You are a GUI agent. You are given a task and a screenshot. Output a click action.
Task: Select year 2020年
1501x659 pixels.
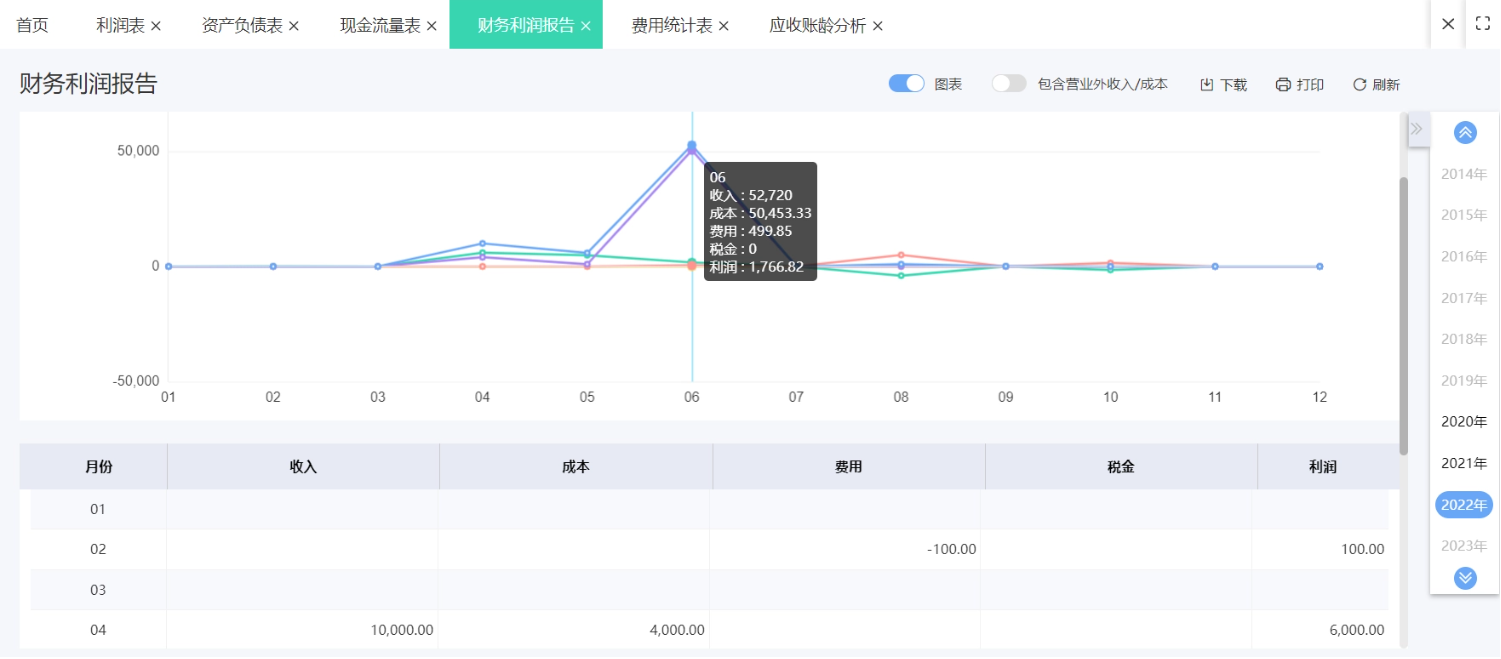tap(1464, 422)
